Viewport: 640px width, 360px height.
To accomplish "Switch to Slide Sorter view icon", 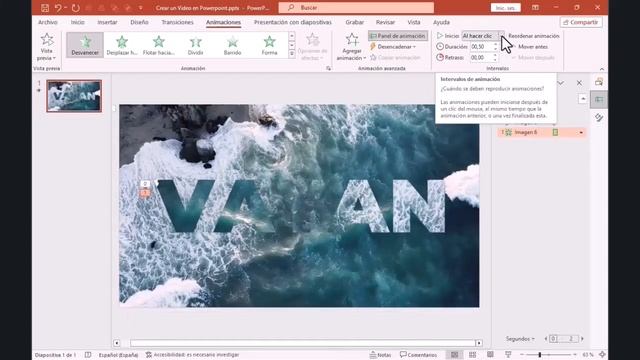I will [x=472, y=355].
